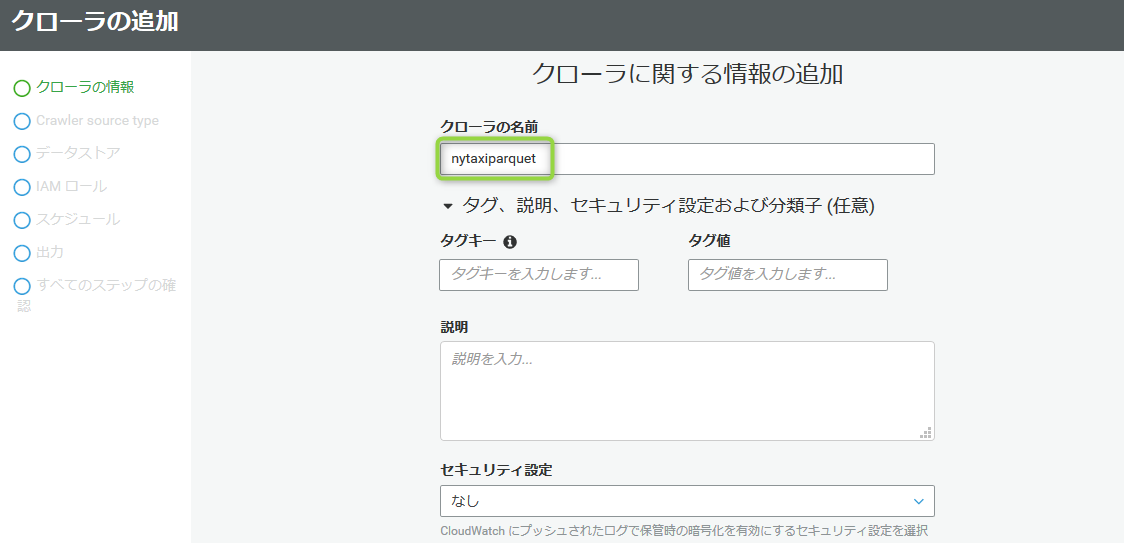The width and height of the screenshot is (1124, 543).
Task: Click the circle icon beside IAM ロール
Action: 22,187
